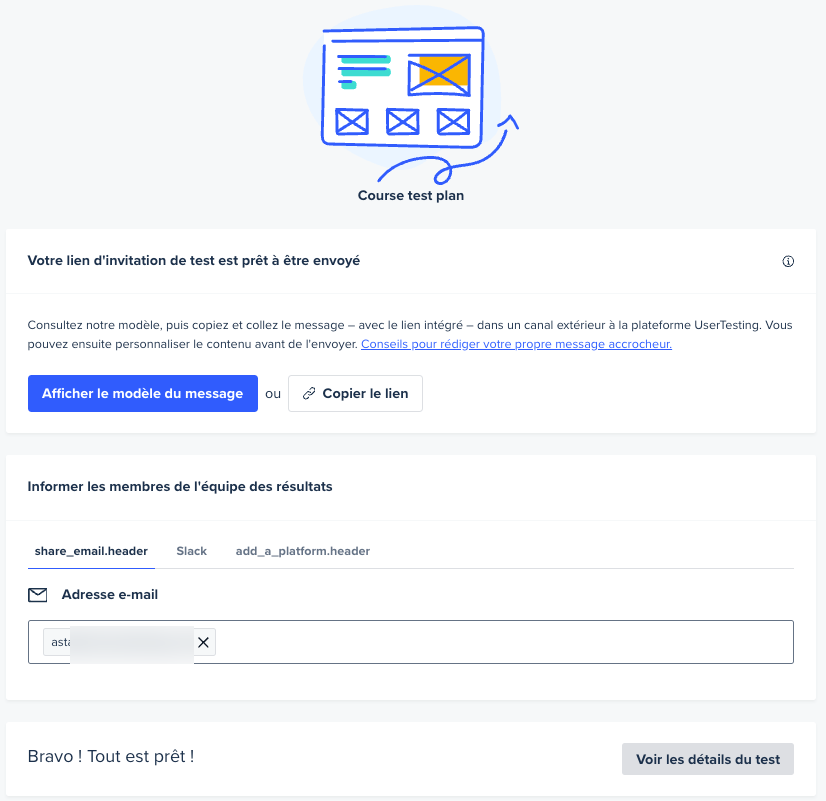This screenshot has height=801, width=826.
Task: Click the Bravo ! Tout est prêt ! text
Action: click(x=111, y=756)
